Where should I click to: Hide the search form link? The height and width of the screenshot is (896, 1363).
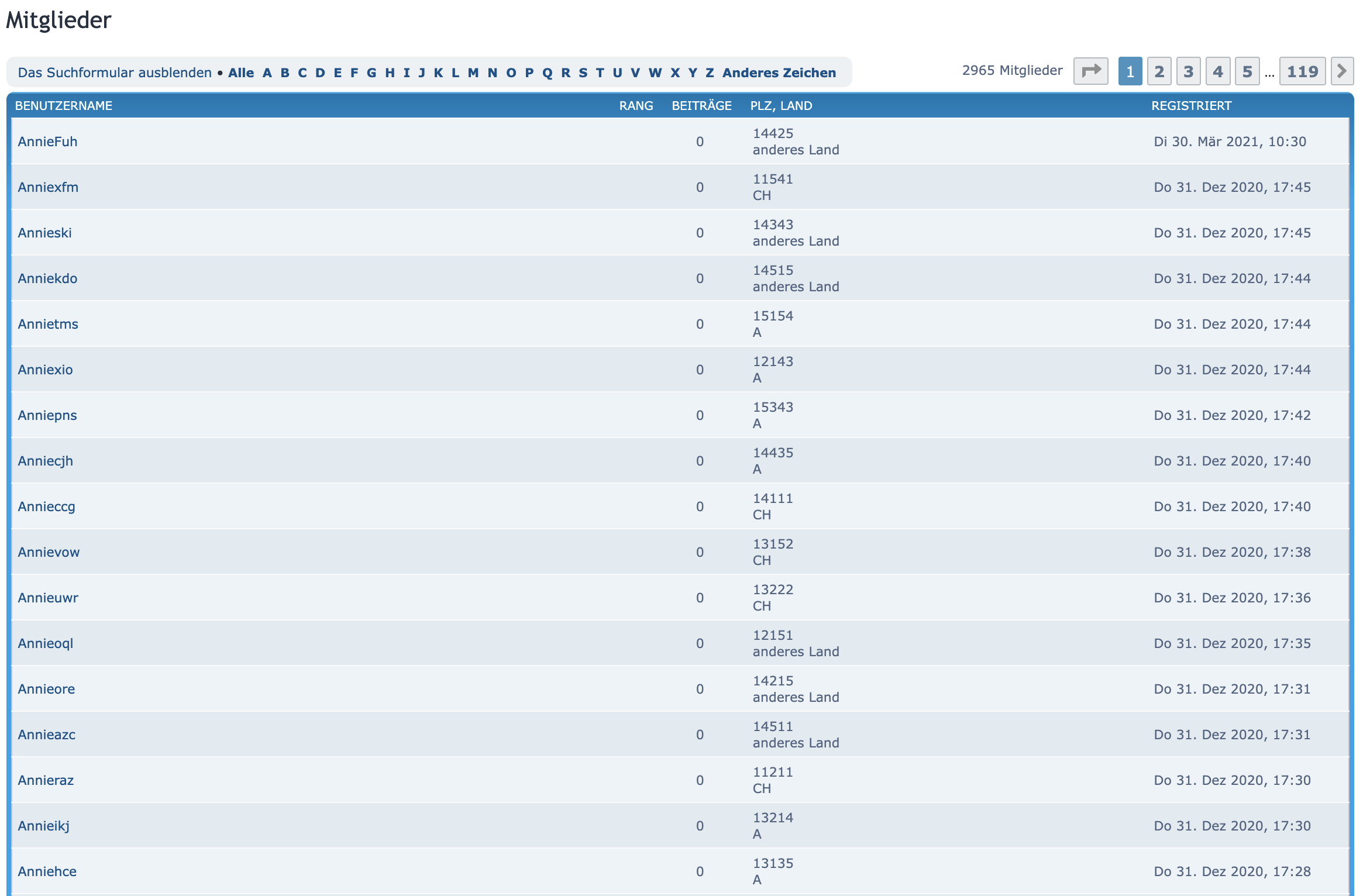(115, 73)
